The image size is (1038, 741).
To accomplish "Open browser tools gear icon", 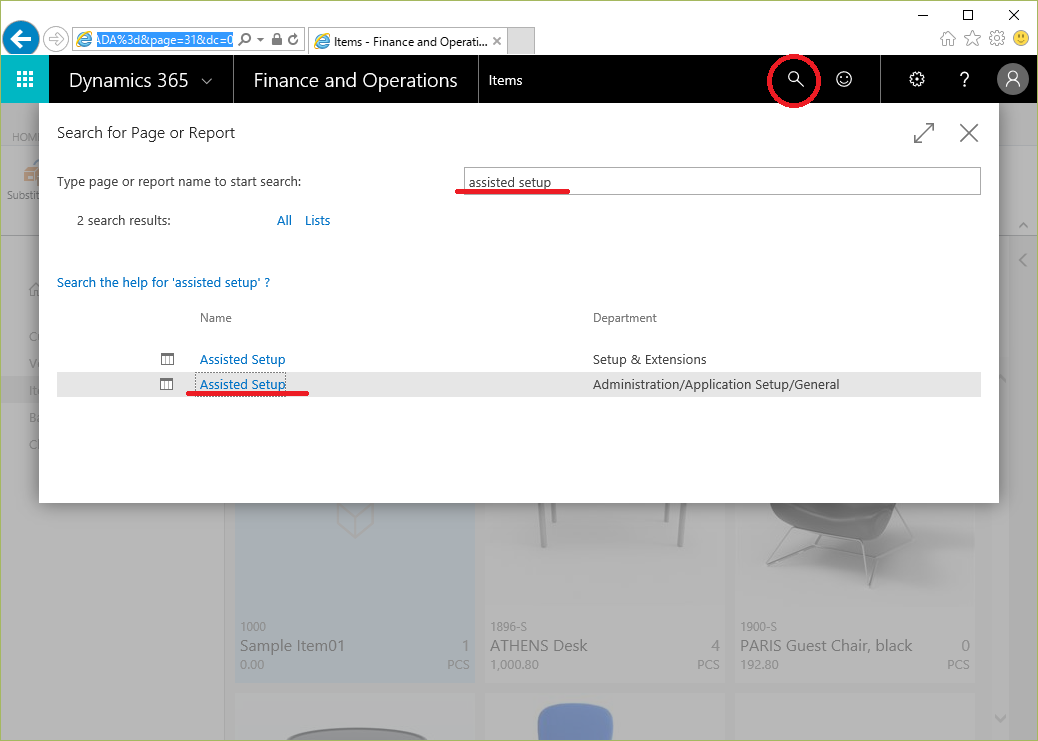I will click(x=996, y=38).
